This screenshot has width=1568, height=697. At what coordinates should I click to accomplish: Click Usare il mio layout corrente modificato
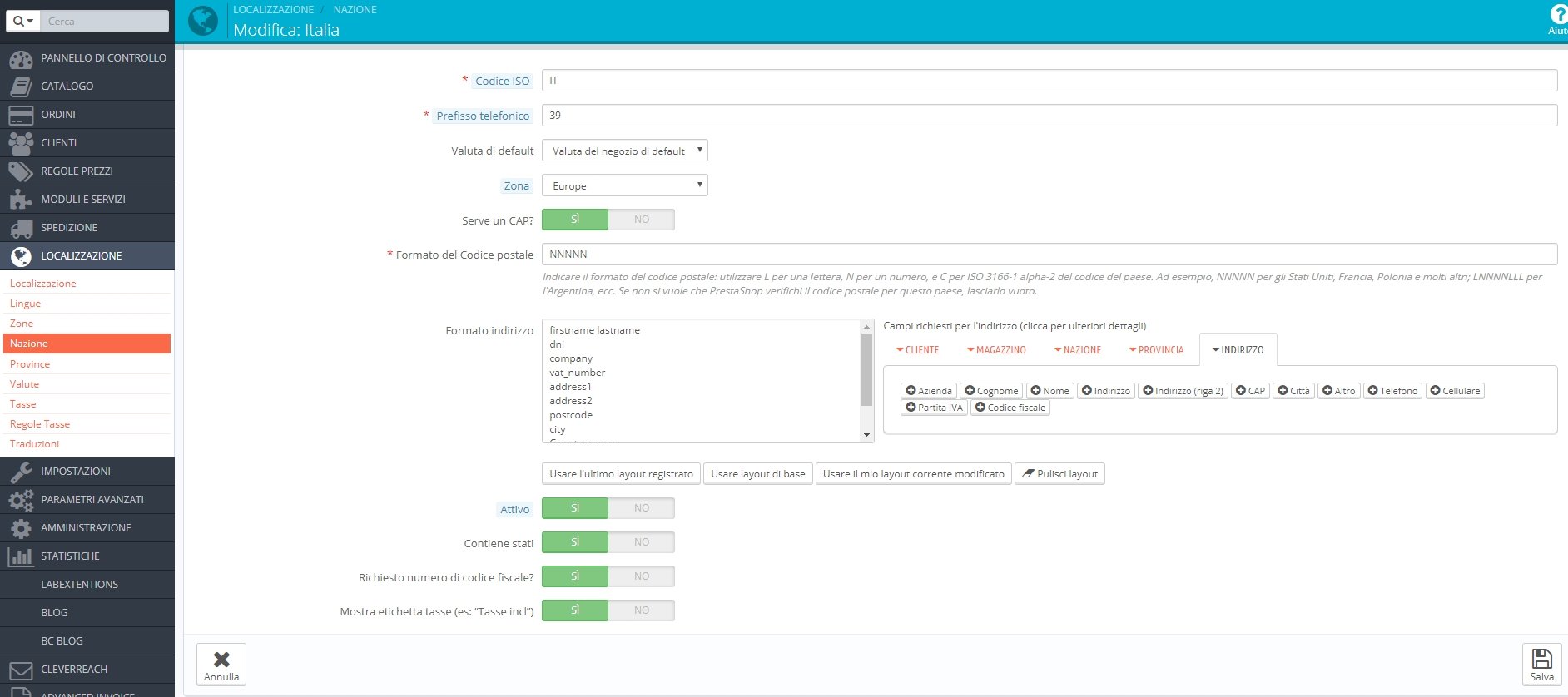[914, 474]
